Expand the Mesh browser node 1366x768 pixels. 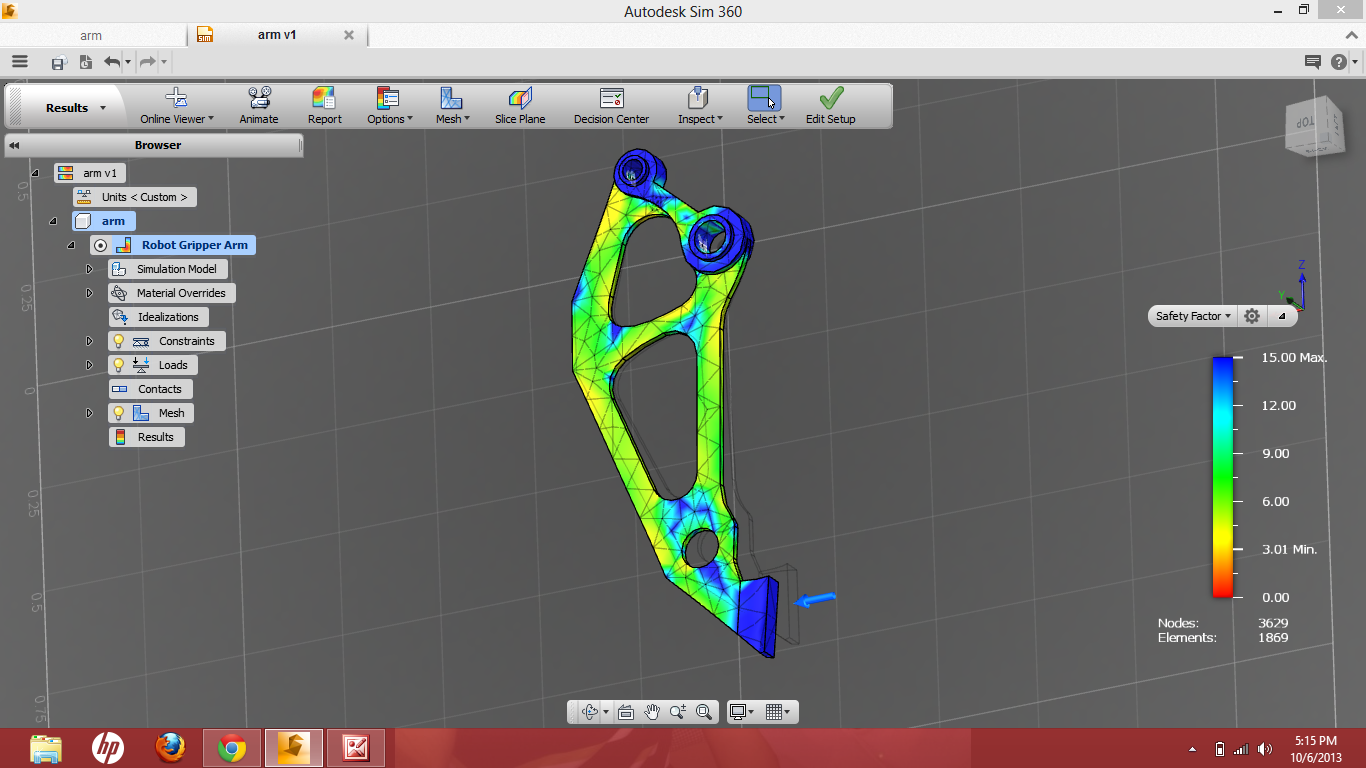(x=89, y=413)
